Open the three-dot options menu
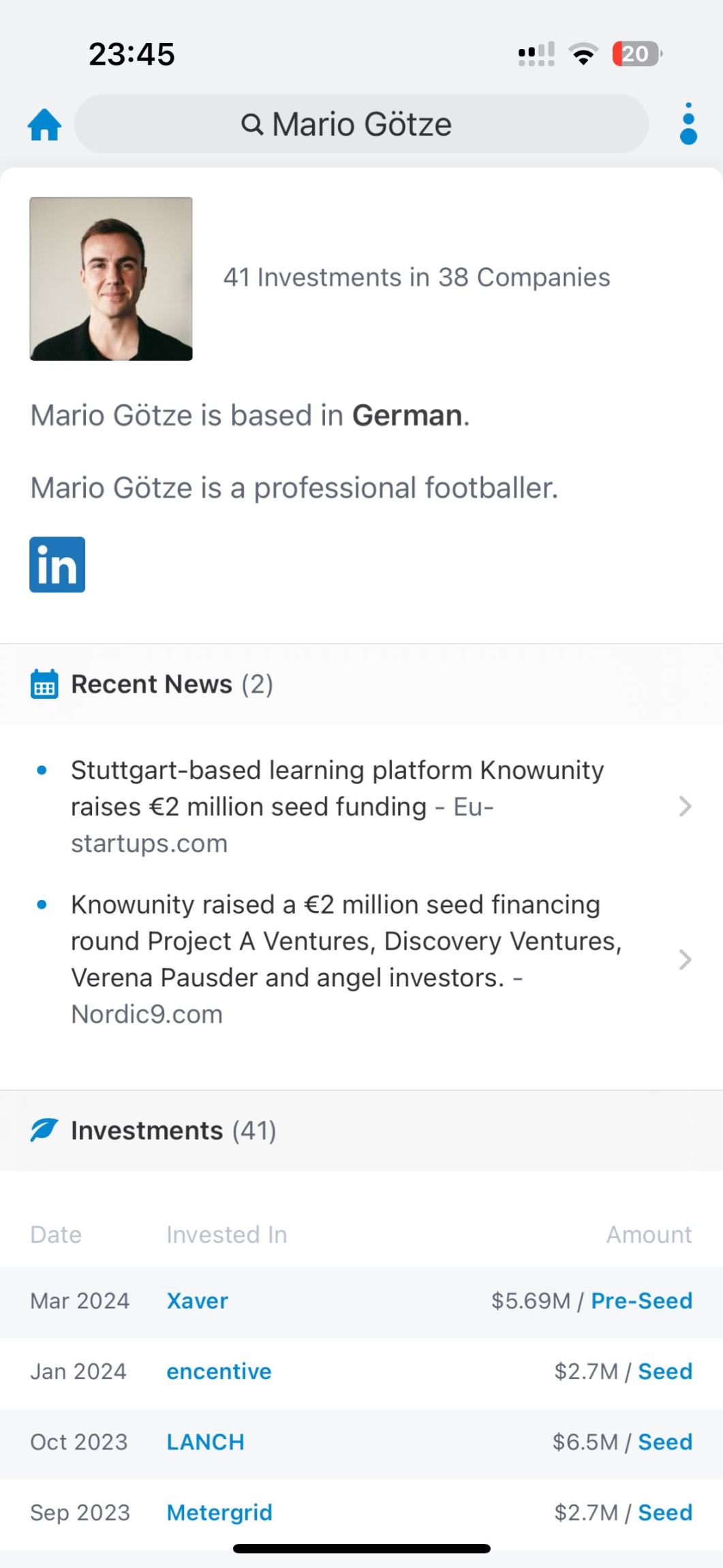This screenshot has height=1568, width=723. point(688,124)
